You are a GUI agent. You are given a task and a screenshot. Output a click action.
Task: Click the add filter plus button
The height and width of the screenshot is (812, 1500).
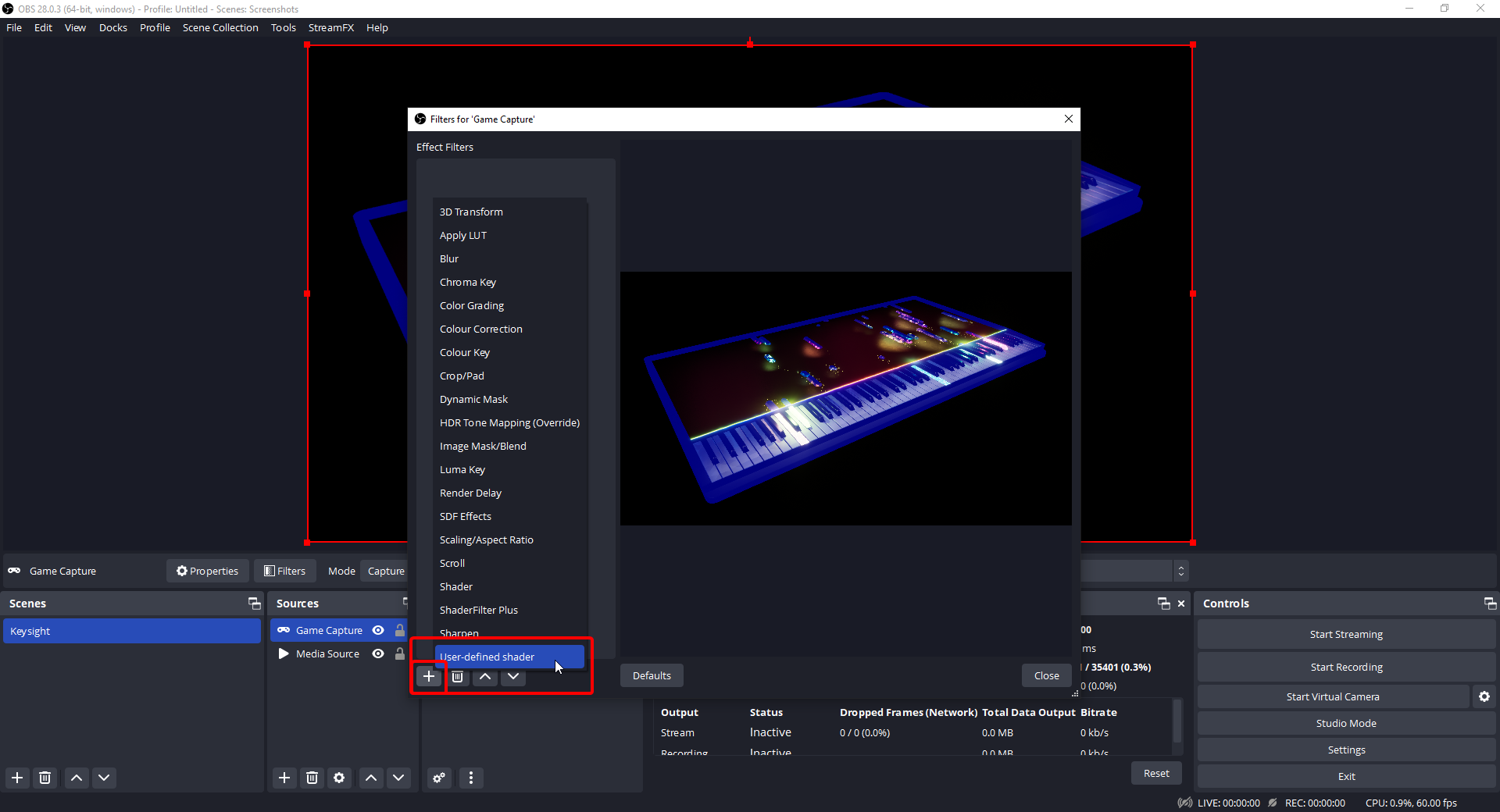pos(429,676)
